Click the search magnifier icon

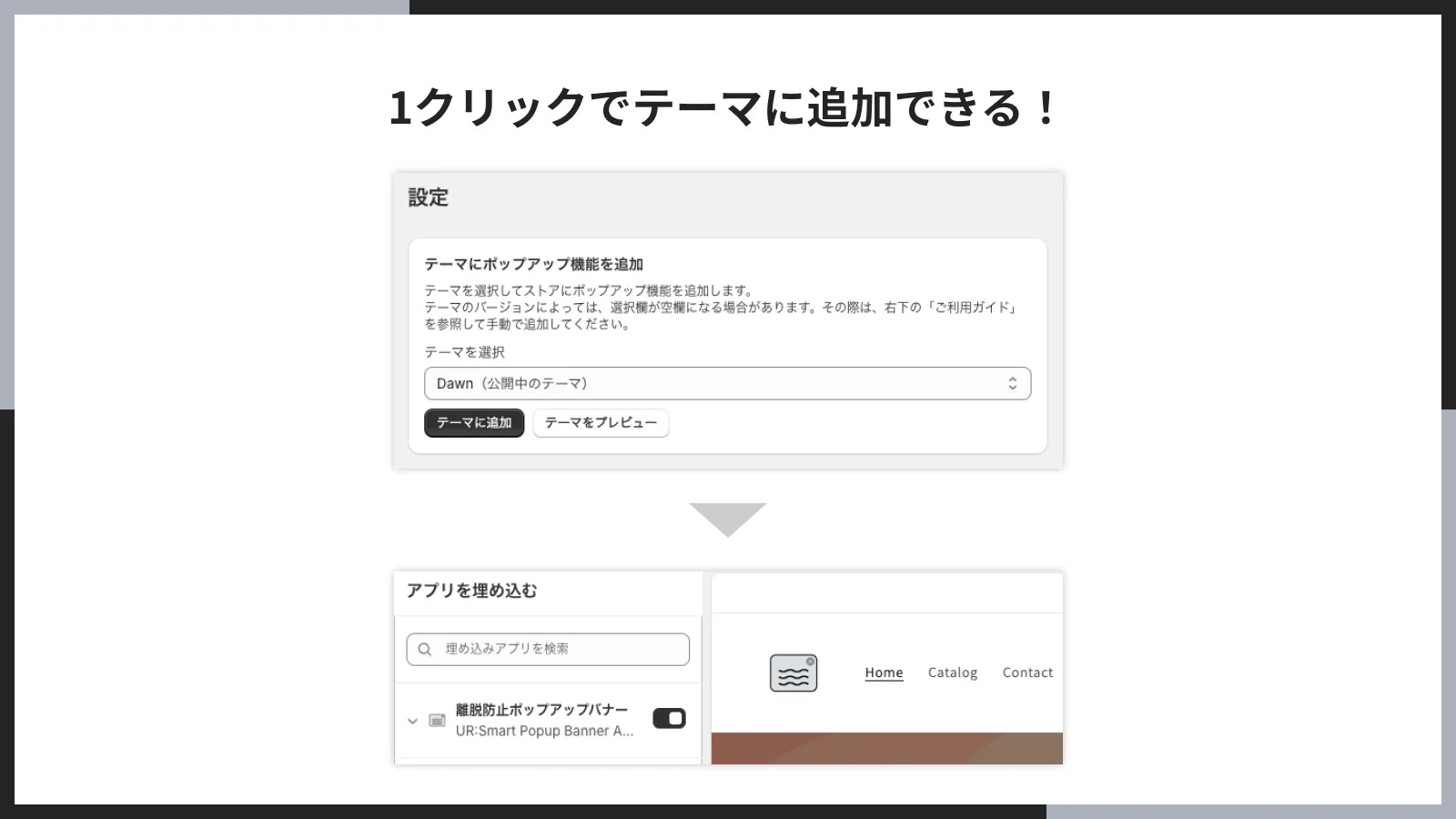[x=424, y=649]
